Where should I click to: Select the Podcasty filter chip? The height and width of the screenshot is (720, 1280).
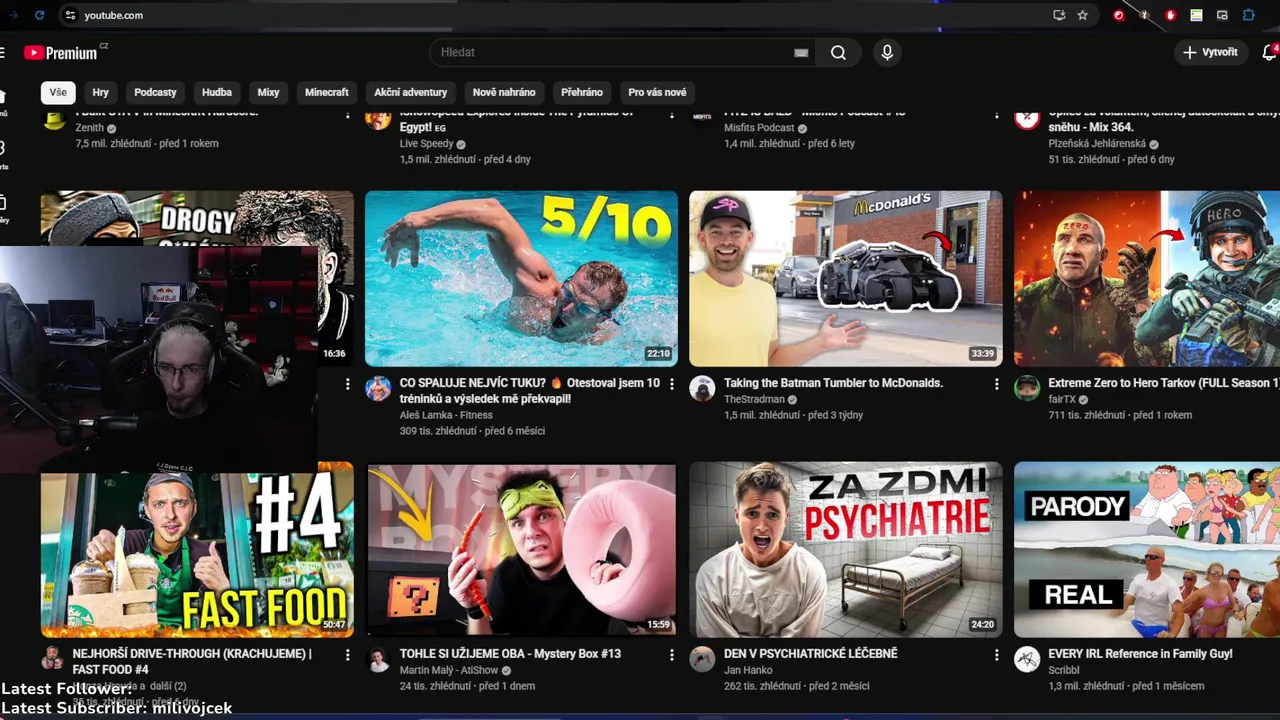tap(155, 92)
